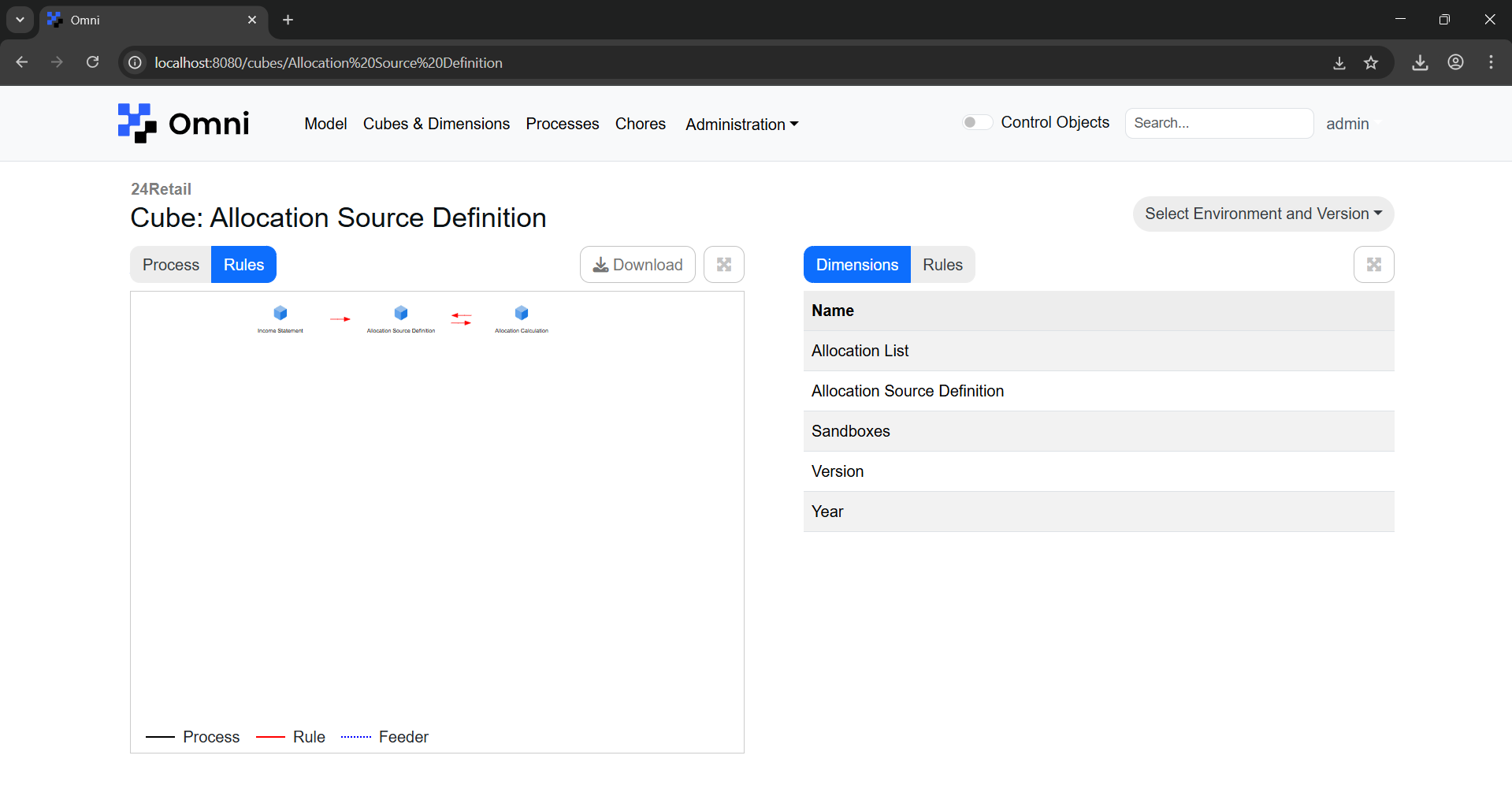Open the Year dimension
Image resolution: width=1512 pixels, height=800 pixels.
pyautogui.click(x=1099, y=512)
